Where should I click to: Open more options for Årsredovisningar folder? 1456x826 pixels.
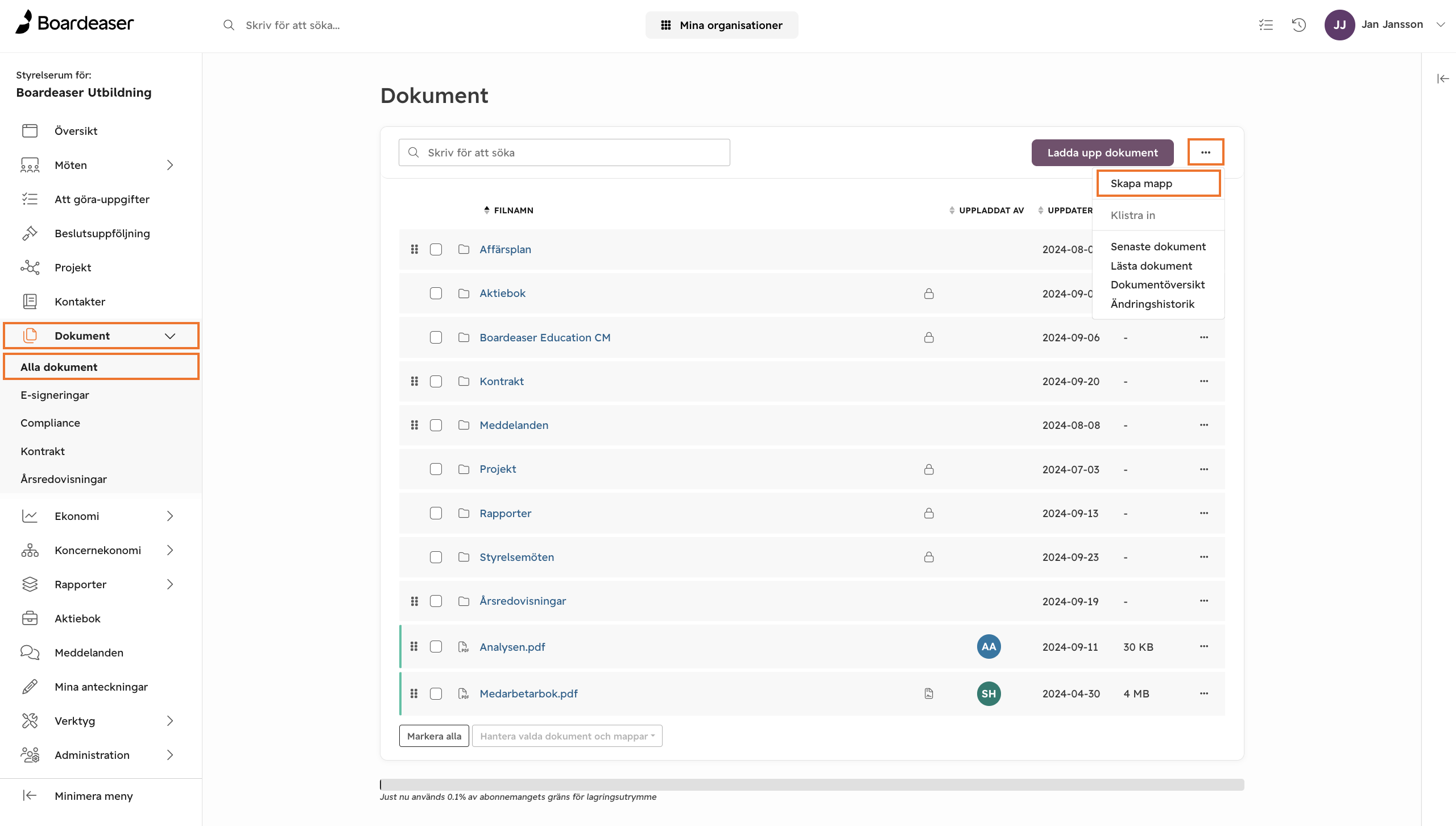pos(1204,601)
